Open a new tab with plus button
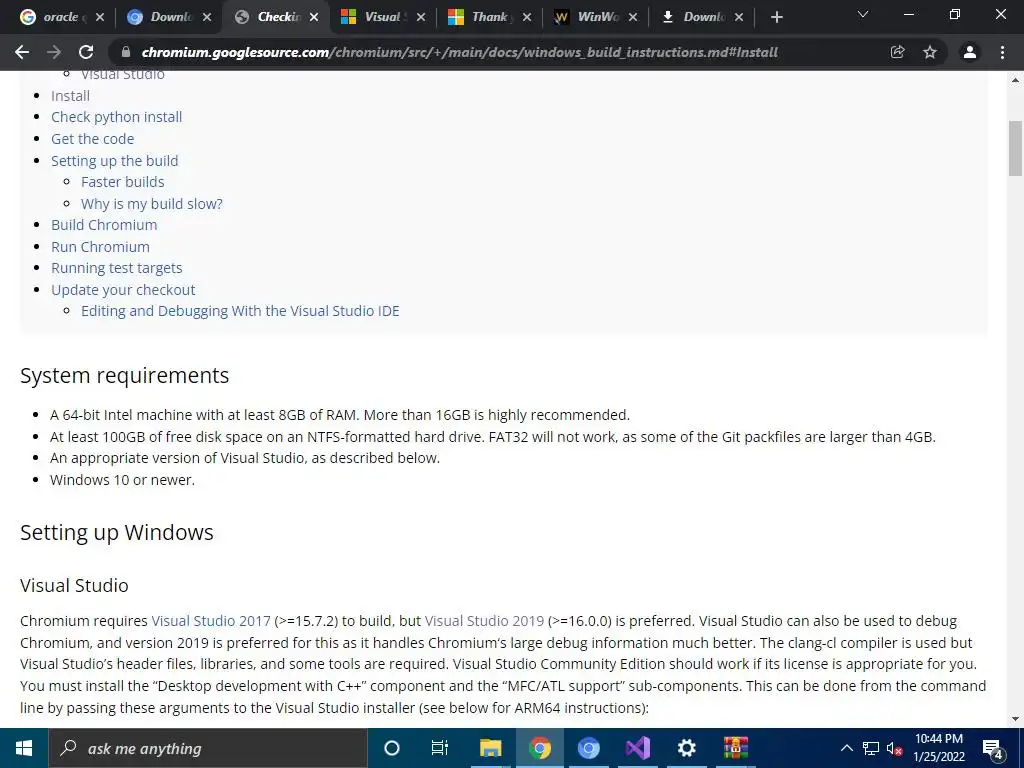The image size is (1024, 768). 776,18
